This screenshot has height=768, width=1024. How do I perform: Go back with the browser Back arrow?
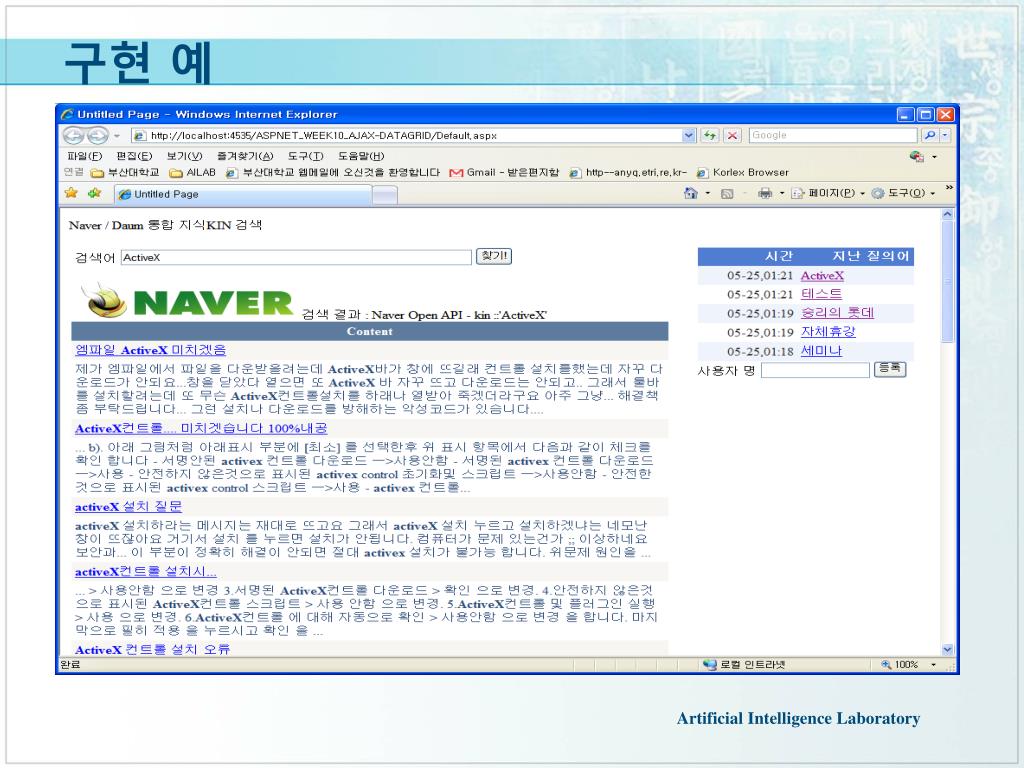click(73, 135)
